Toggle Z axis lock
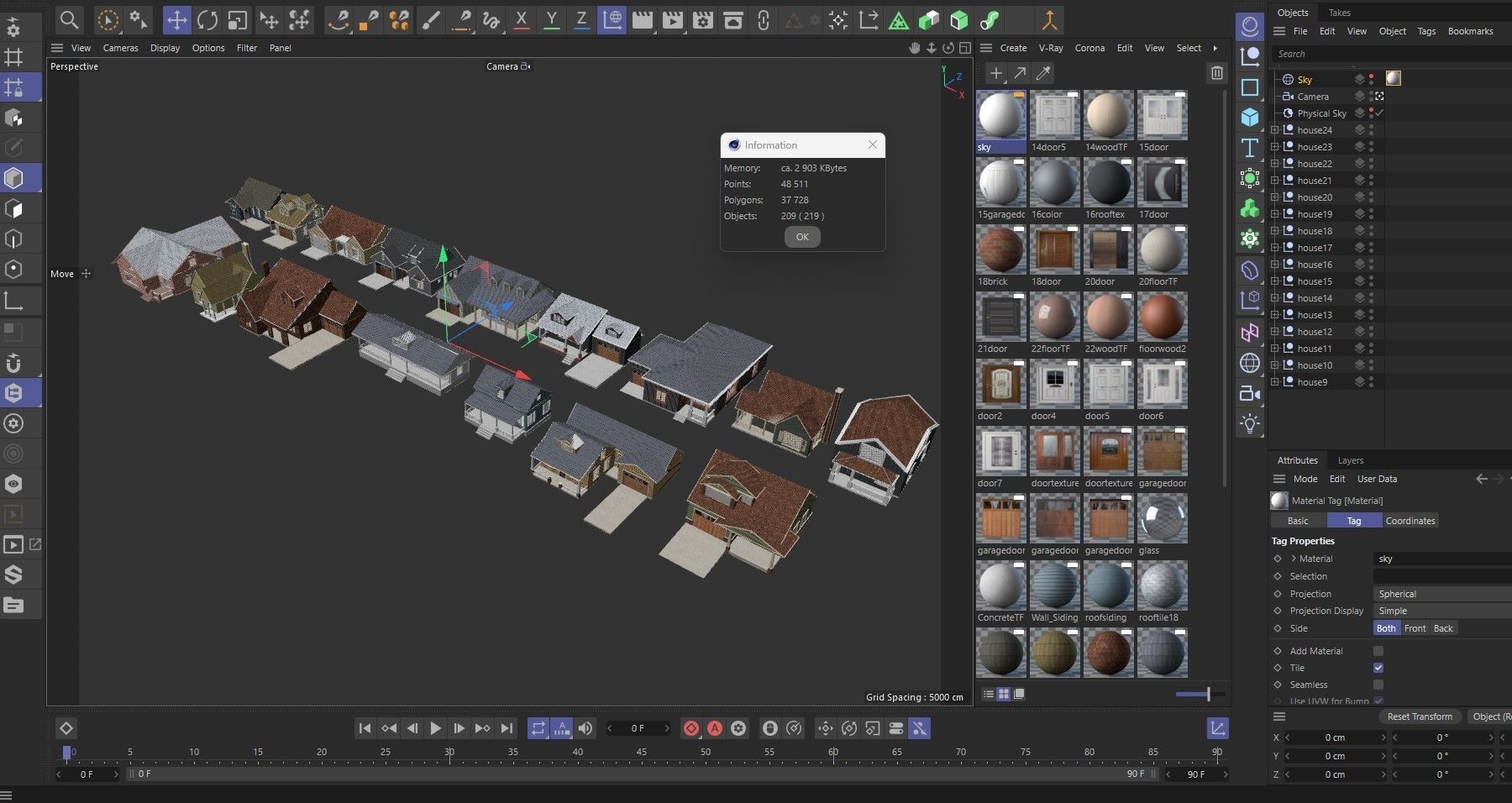Screen dimensions: 1512x803 [x=581, y=19]
